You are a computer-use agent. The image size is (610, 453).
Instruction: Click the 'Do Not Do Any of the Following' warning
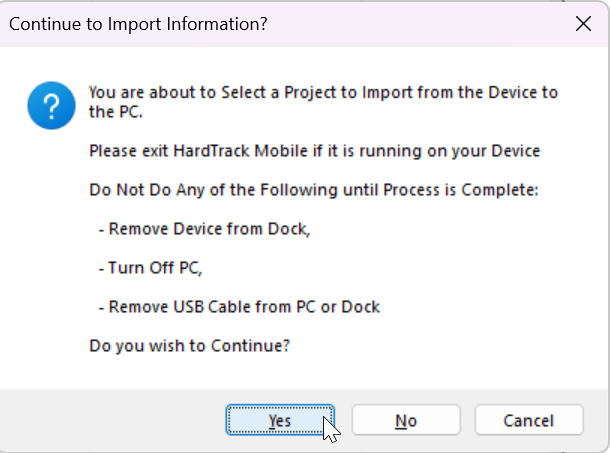coord(314,190)
